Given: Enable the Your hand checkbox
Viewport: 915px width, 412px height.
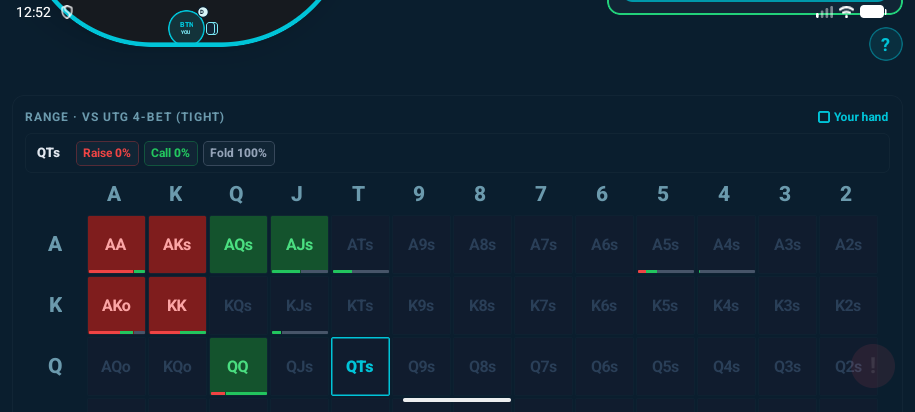Looking at the screenshot, I should click(x=824, y=117).
